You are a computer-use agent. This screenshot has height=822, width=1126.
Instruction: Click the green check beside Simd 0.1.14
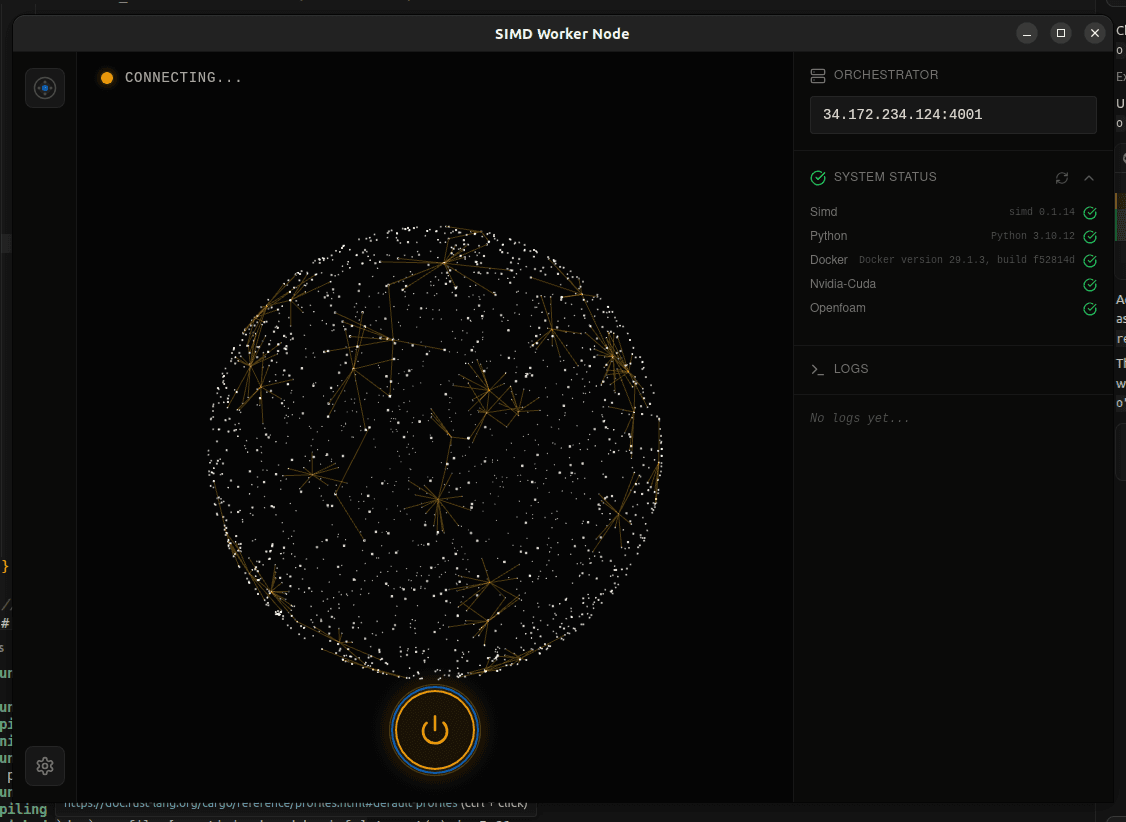coord(1089,212)
